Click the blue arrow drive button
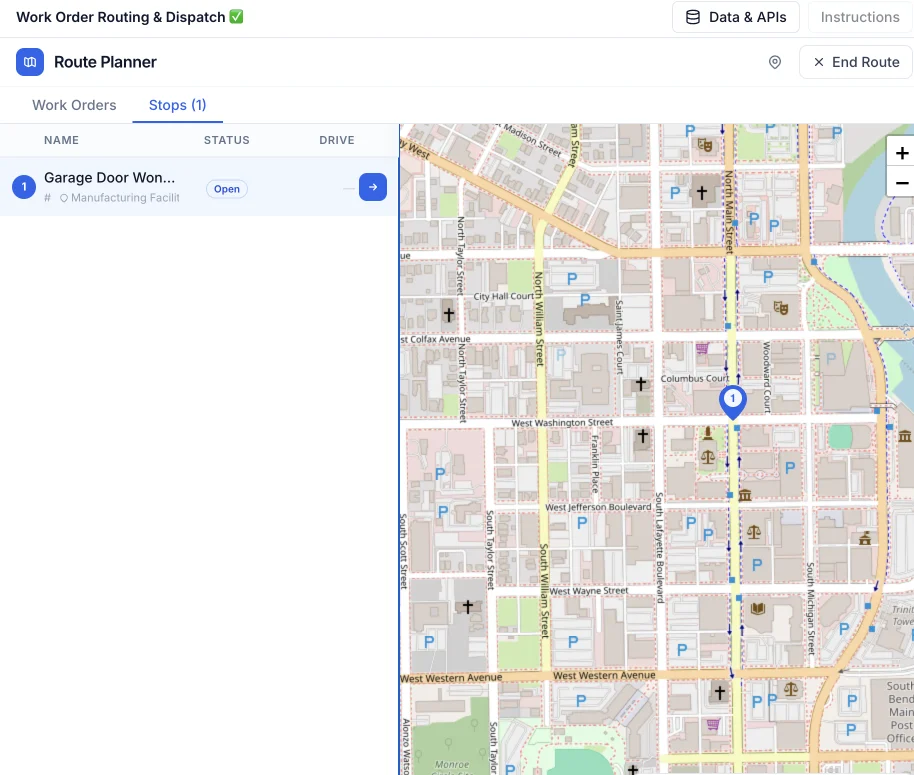 pos(373,187)
